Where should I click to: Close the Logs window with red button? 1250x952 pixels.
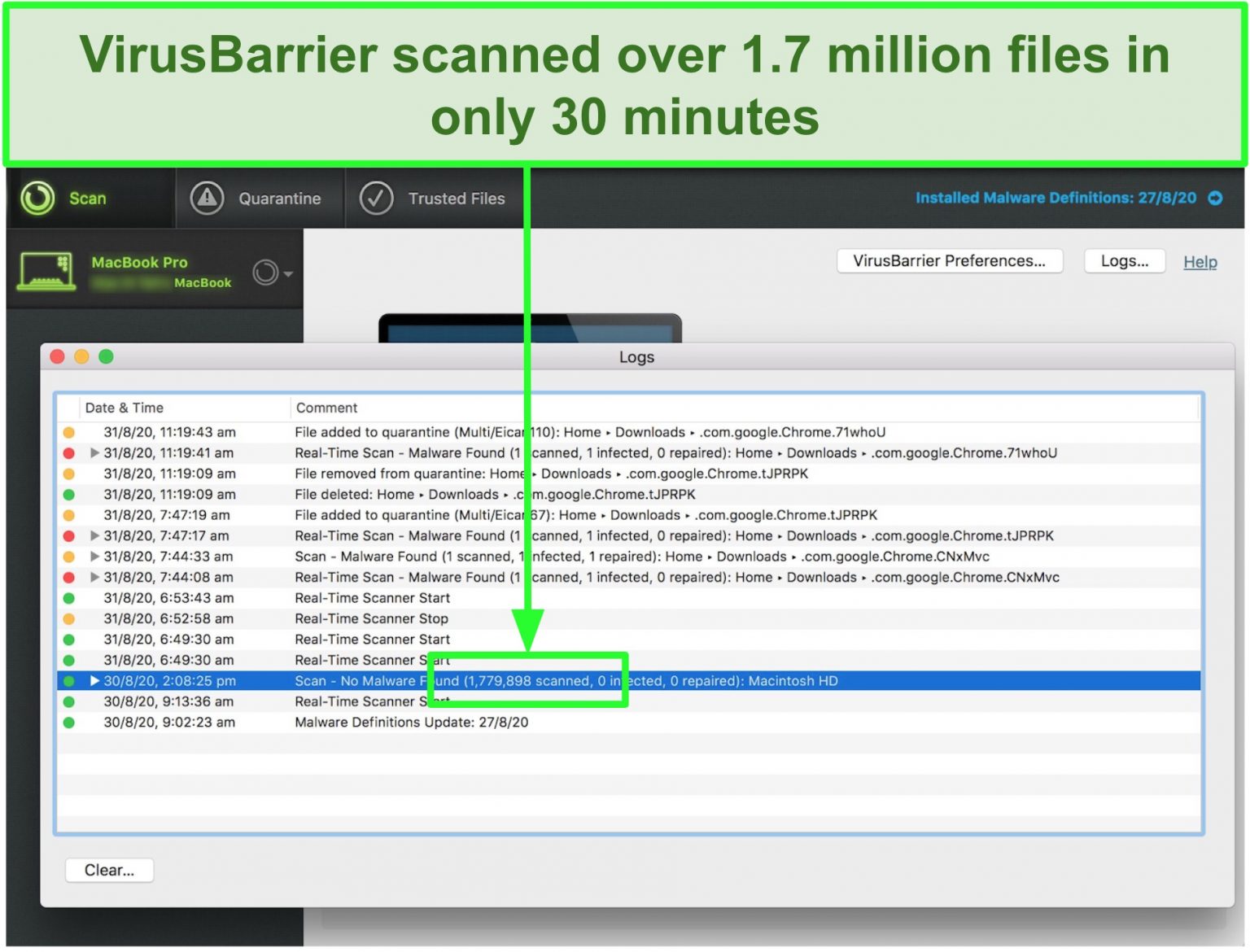58,356
